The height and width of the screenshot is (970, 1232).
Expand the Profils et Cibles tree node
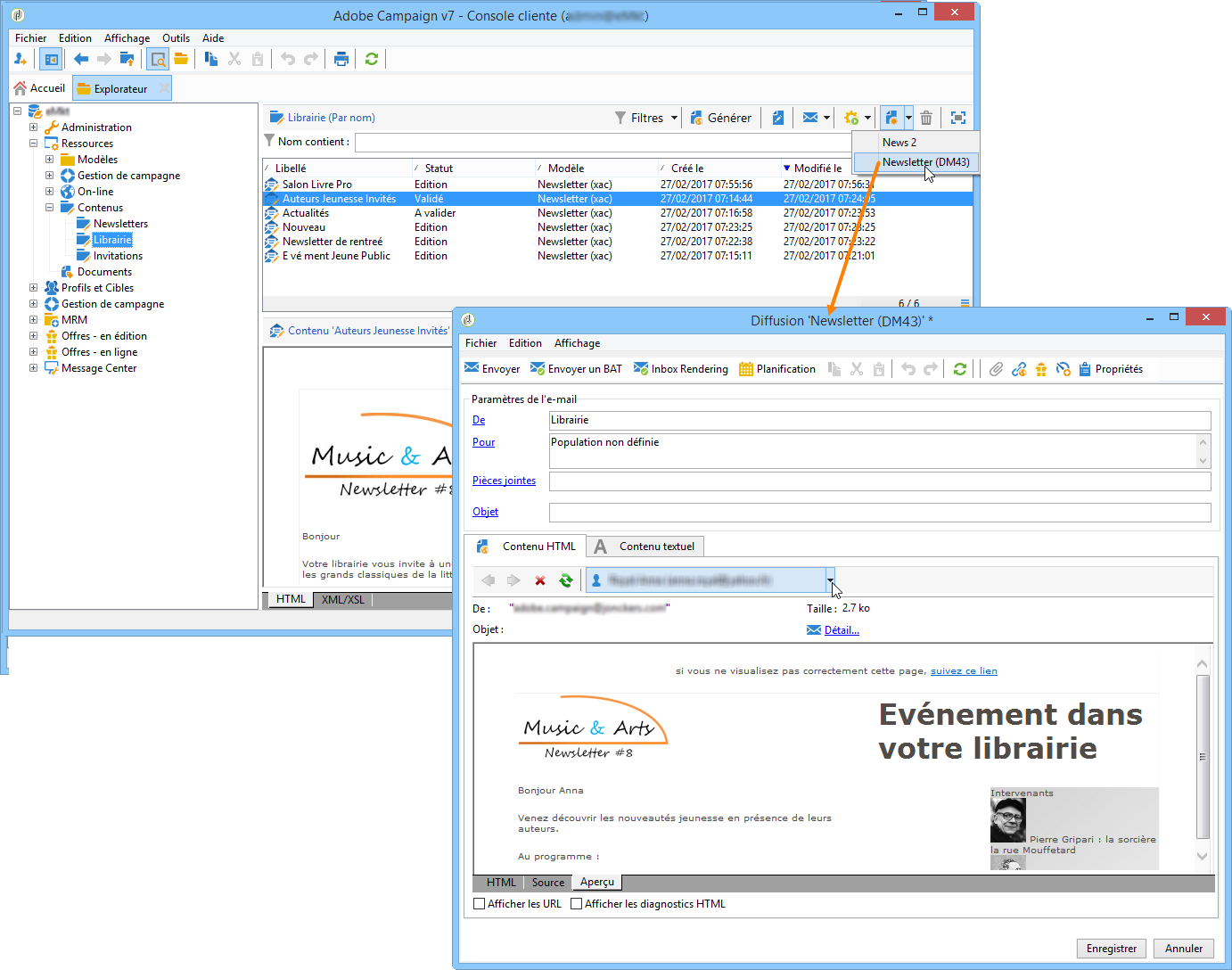[x=33, y=288]
